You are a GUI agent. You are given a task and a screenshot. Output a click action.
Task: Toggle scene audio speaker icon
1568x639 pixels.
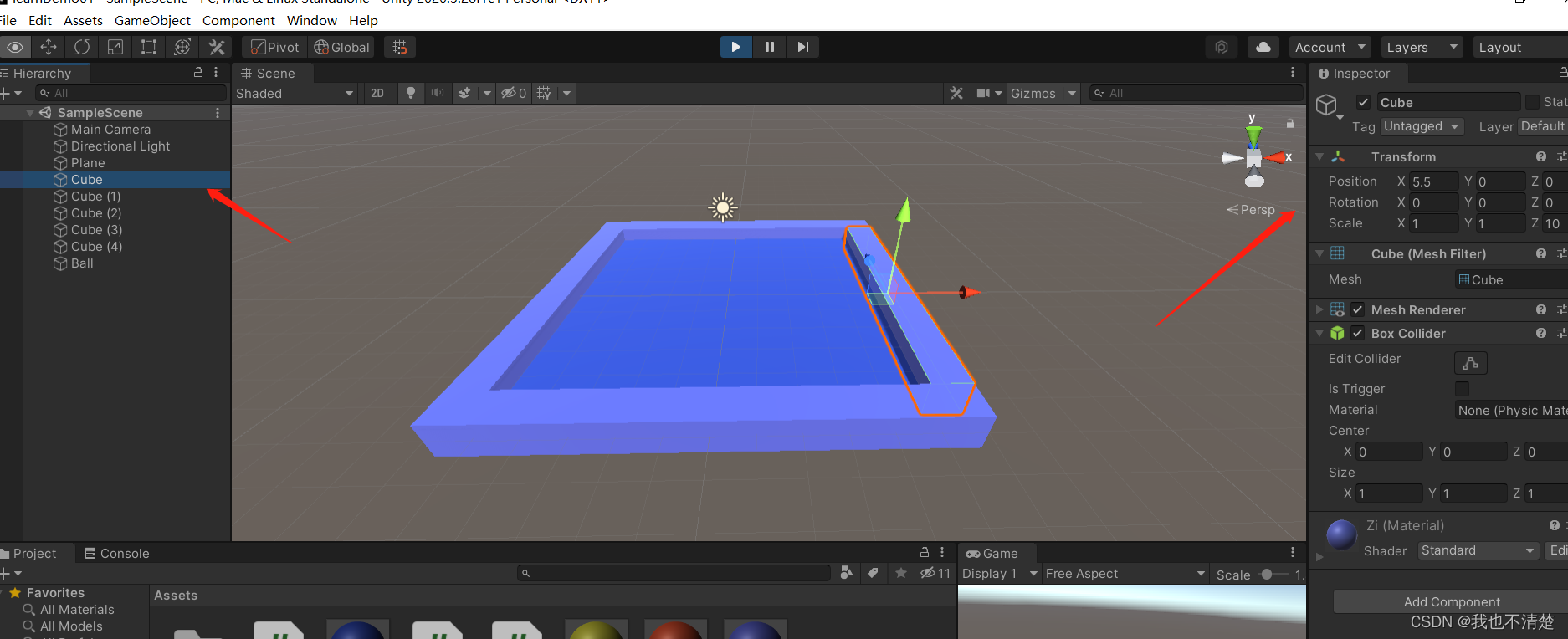pos(437,93)
